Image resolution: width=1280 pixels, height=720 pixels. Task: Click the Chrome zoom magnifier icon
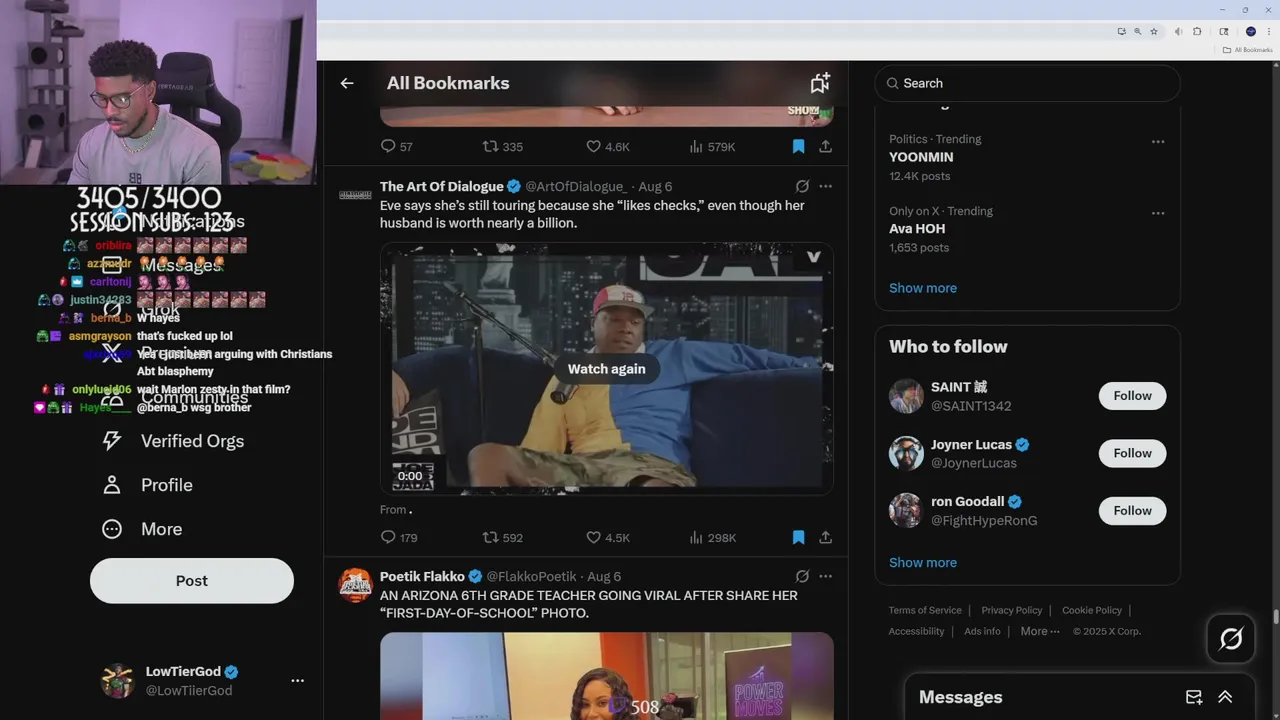tap(1137, 32)
